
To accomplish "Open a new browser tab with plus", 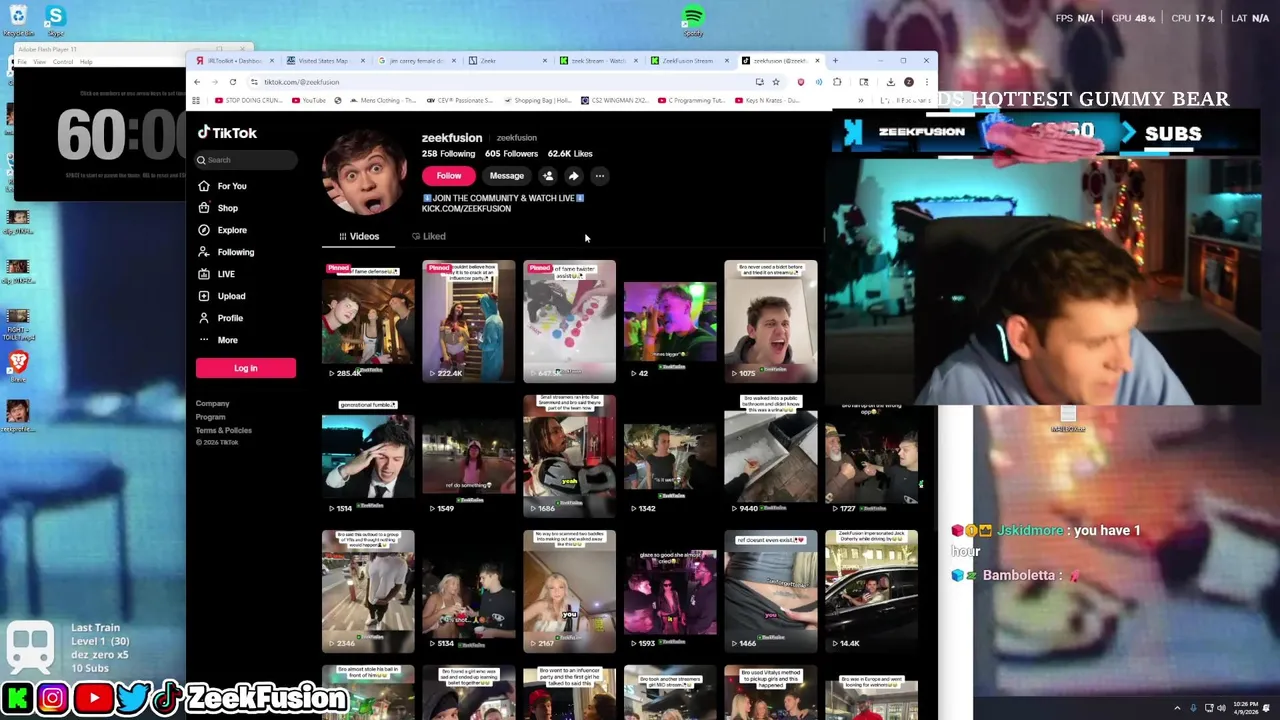I will (835, 61).
